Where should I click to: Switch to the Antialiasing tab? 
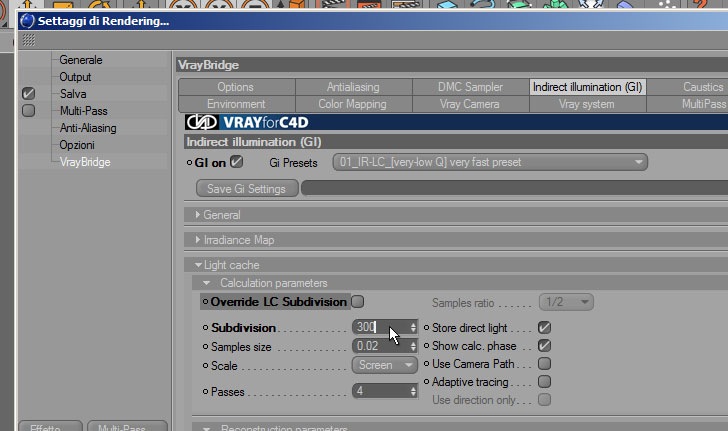[x=353, y=87]
